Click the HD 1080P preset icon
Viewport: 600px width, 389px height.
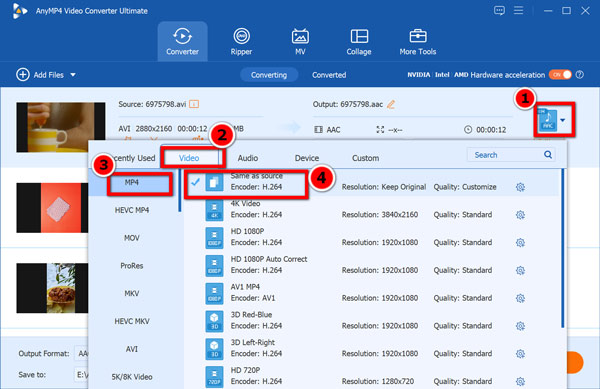(x=214, y=238)
